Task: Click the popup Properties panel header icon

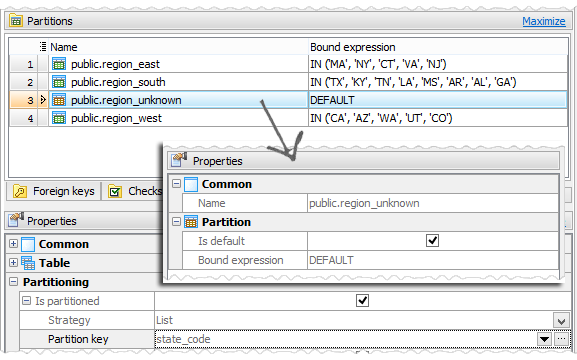Action: (179, 160)
